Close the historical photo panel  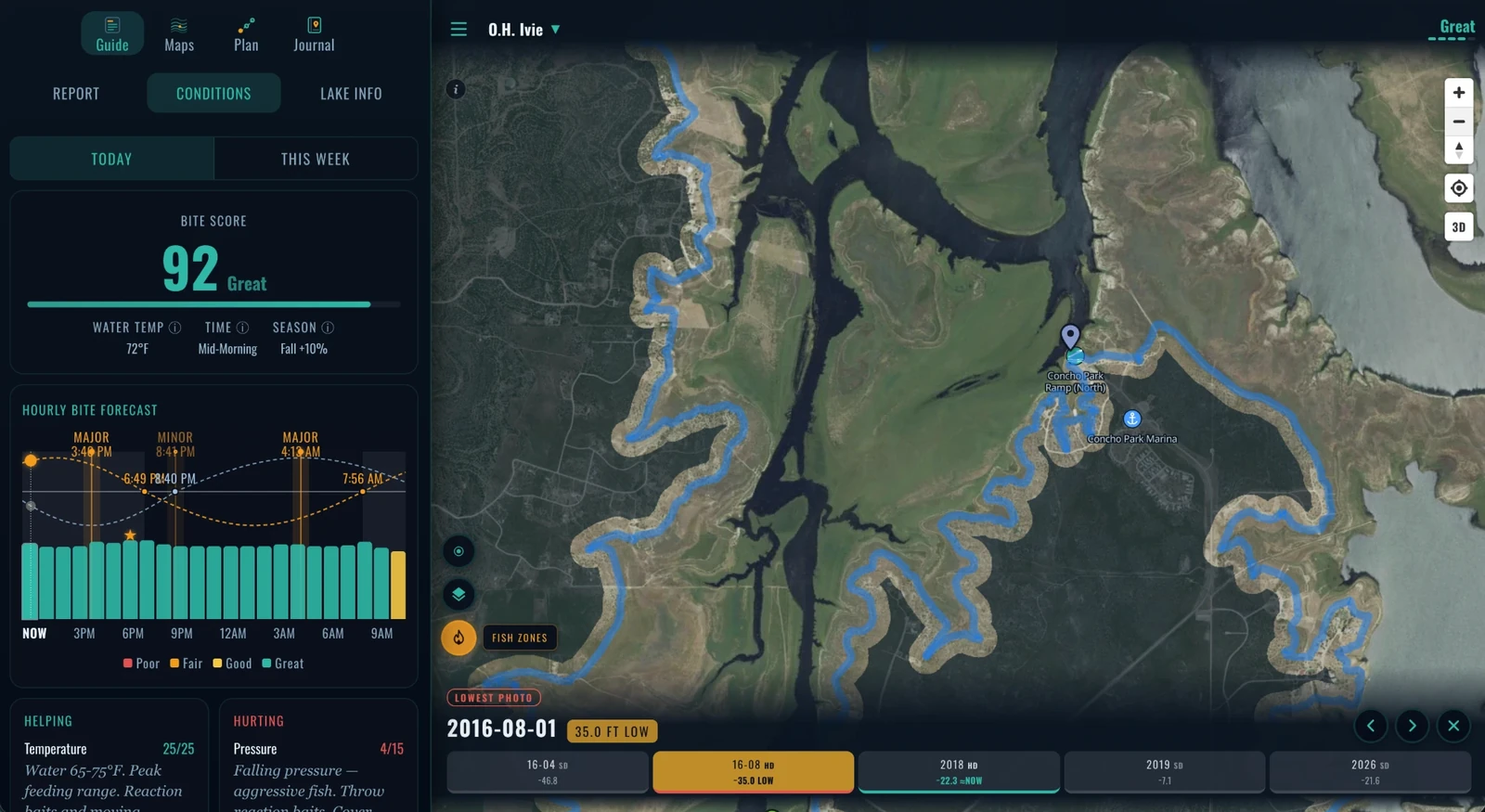point(1454,726)
